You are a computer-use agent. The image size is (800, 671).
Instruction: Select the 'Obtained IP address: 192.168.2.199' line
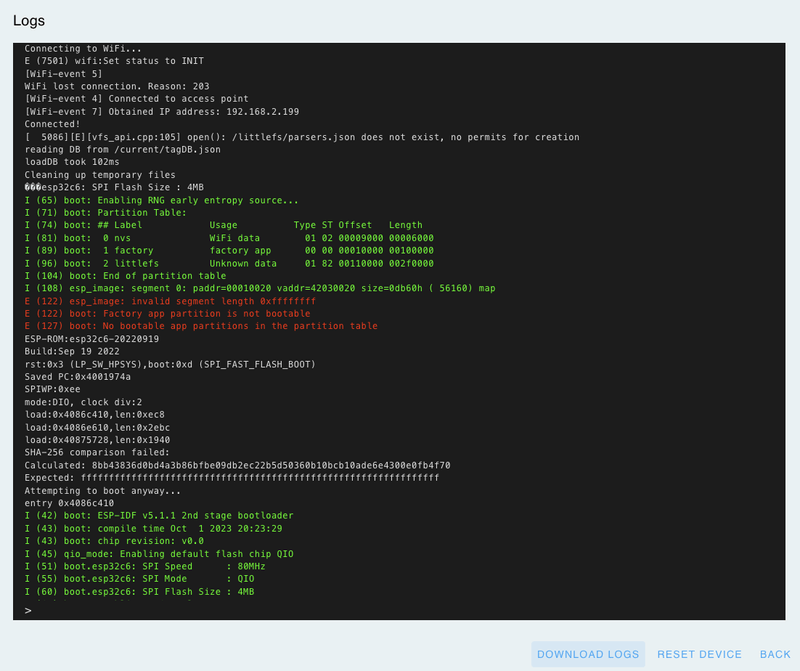pyautogui.click(x=162, y=111)
